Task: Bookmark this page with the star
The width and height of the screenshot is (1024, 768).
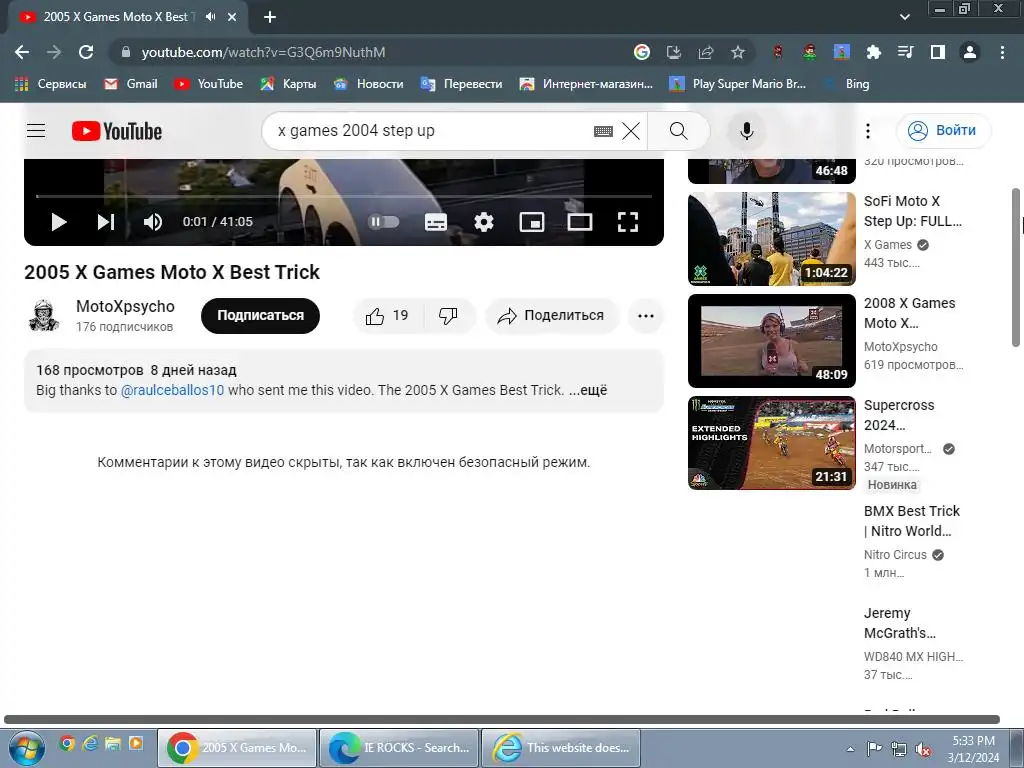Action: [x=738, y=52]
